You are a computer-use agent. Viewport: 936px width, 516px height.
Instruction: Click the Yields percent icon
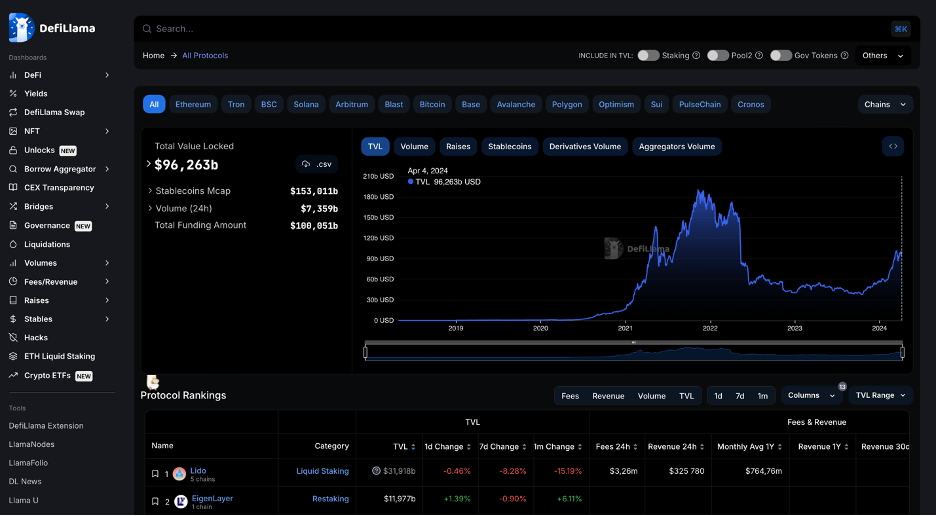tap(13, 94)
